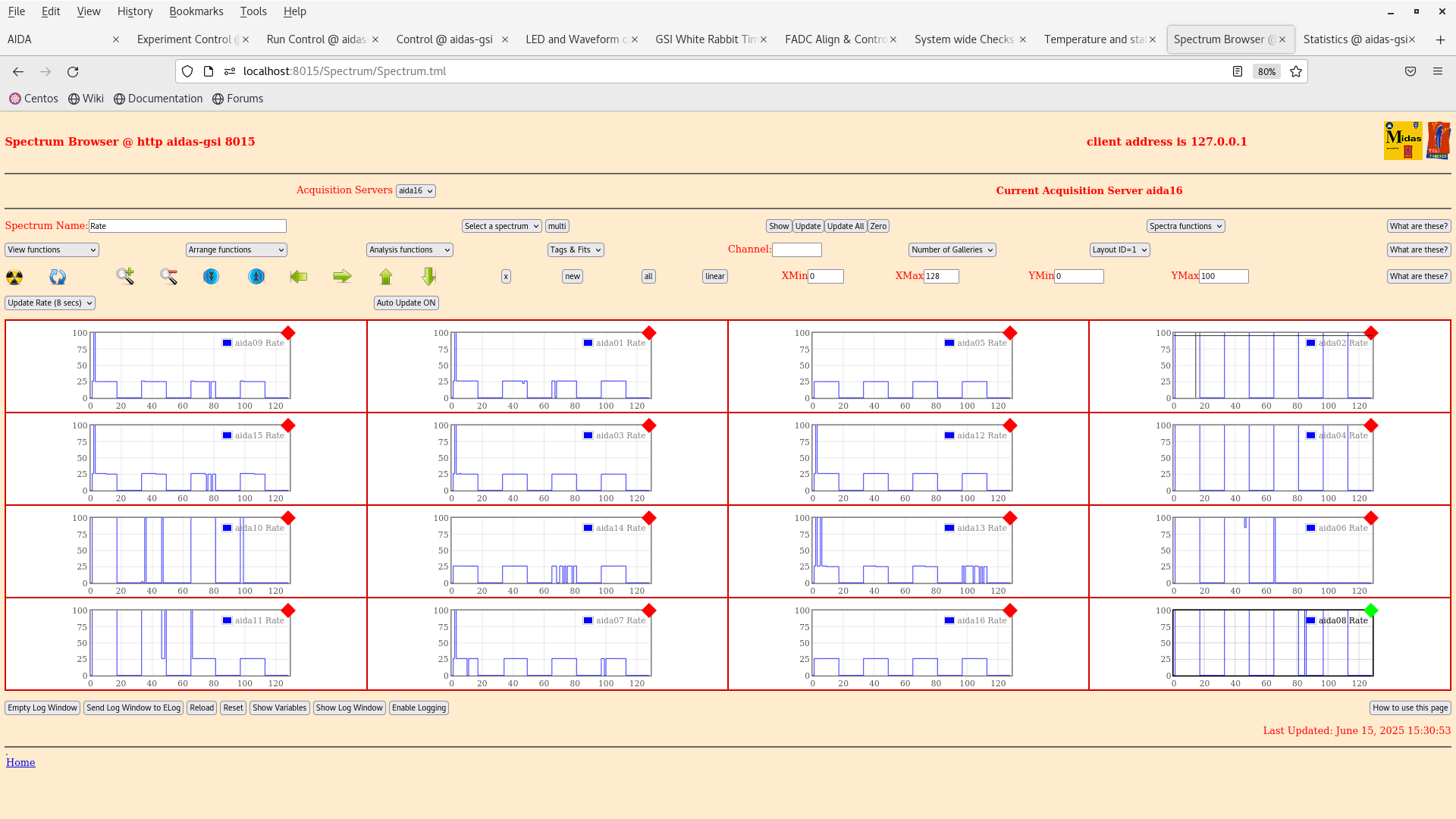Click the Spectrum Name input field
1456x819 pixels.
(187, 226)
